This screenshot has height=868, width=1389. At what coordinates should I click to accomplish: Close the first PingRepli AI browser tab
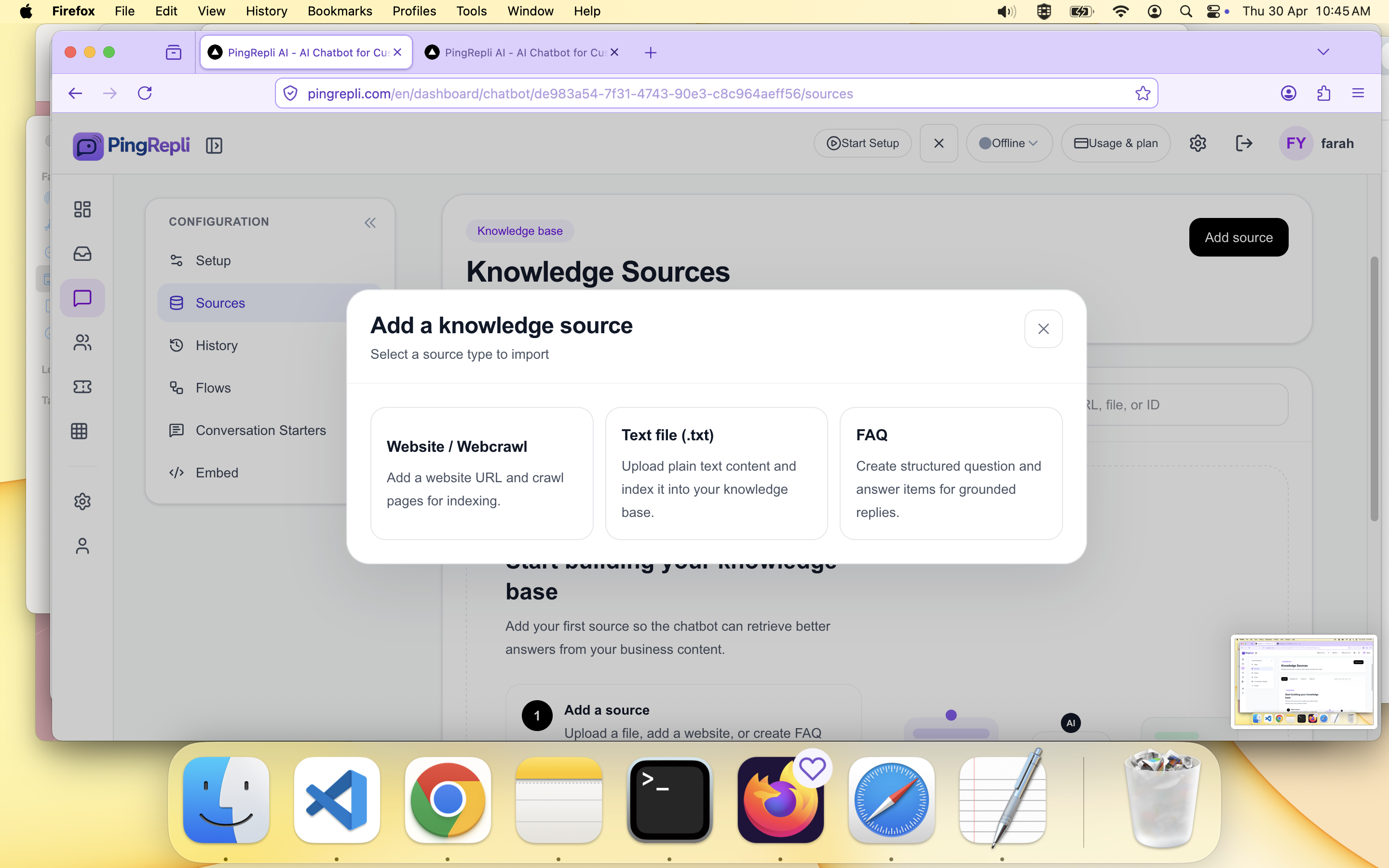pyautogui.click(x=397, y=52)
